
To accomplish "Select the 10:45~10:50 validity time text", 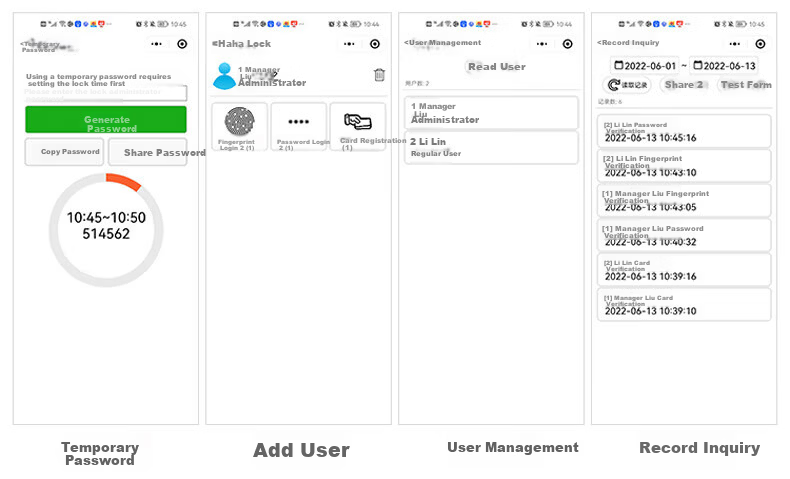I will click(x=106, y=218).
